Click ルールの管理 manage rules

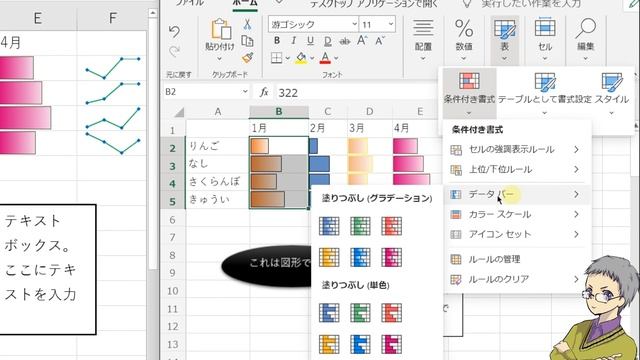(x=516, y=259)
